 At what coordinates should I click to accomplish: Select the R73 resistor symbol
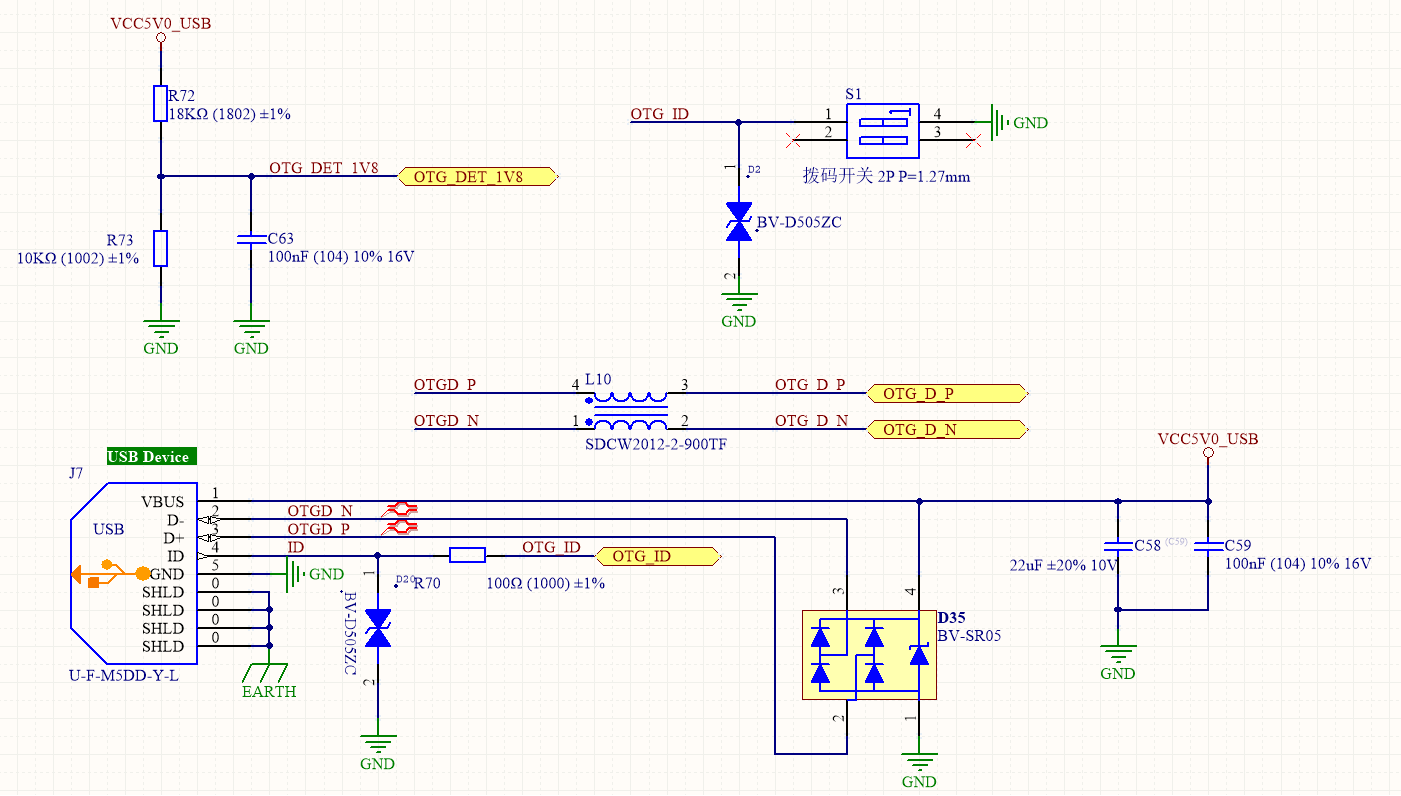[x=160, y=248]
